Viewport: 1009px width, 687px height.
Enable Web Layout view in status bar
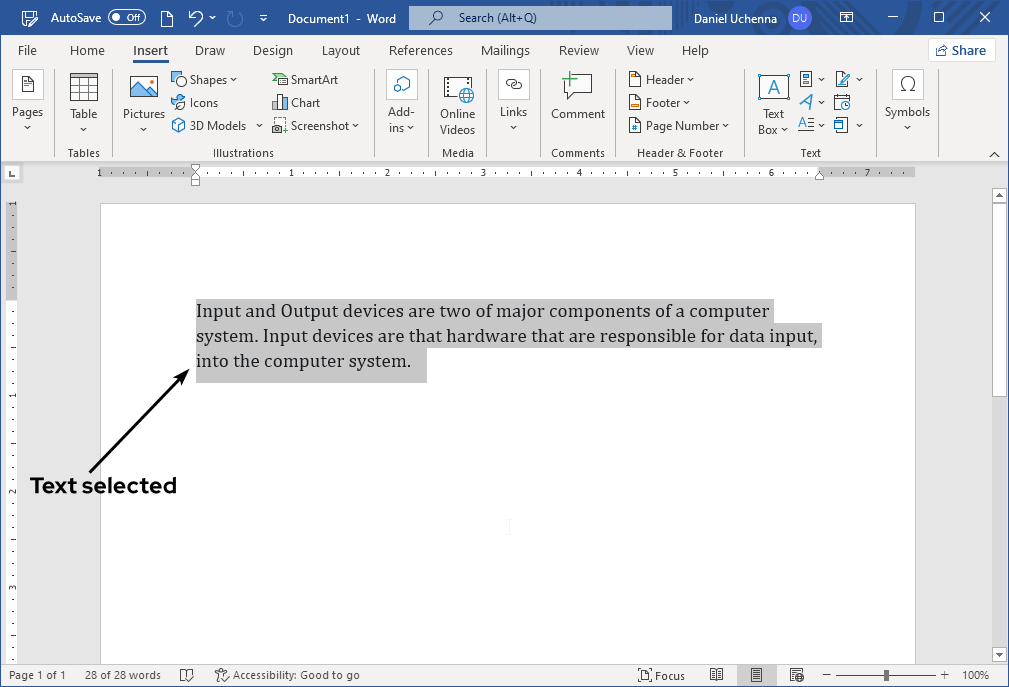[796, 675]
